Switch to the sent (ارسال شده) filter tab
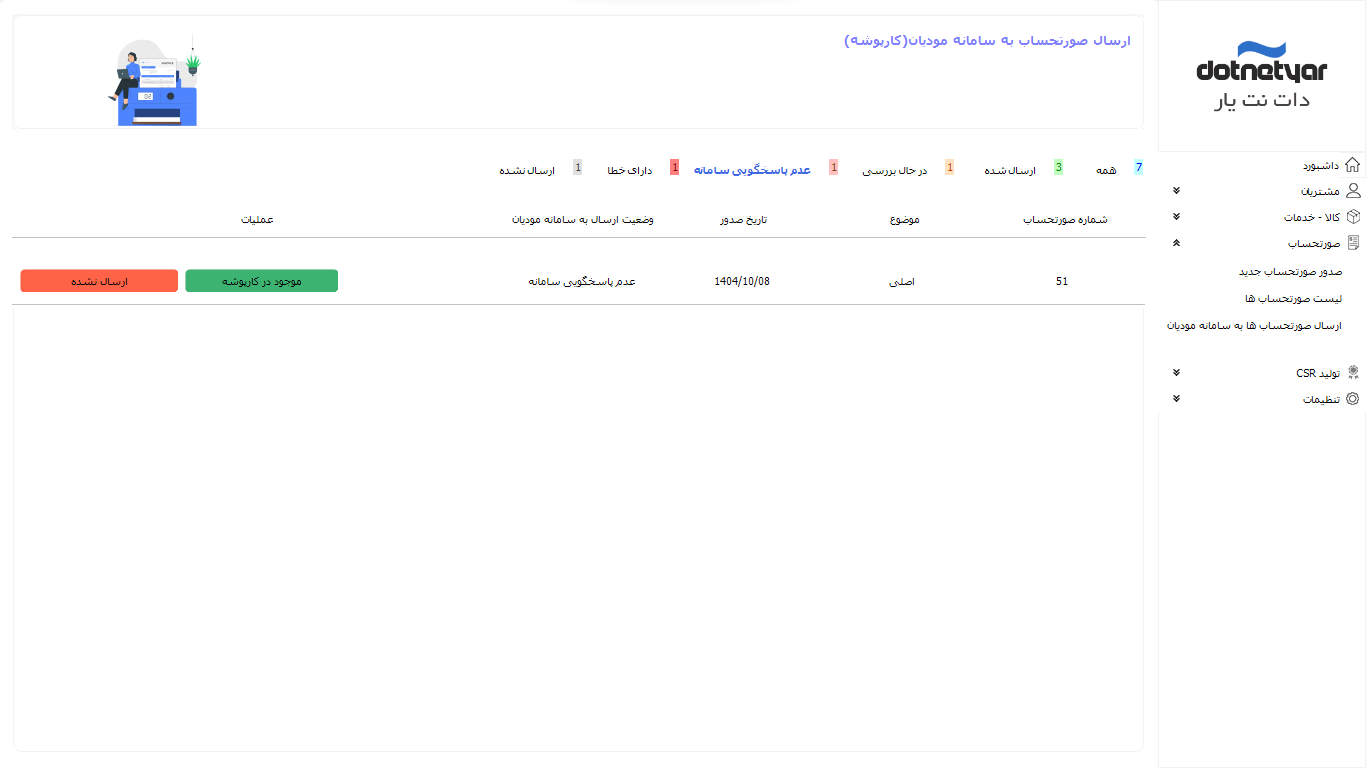1366x768 pixels. tap(1010, 171)
